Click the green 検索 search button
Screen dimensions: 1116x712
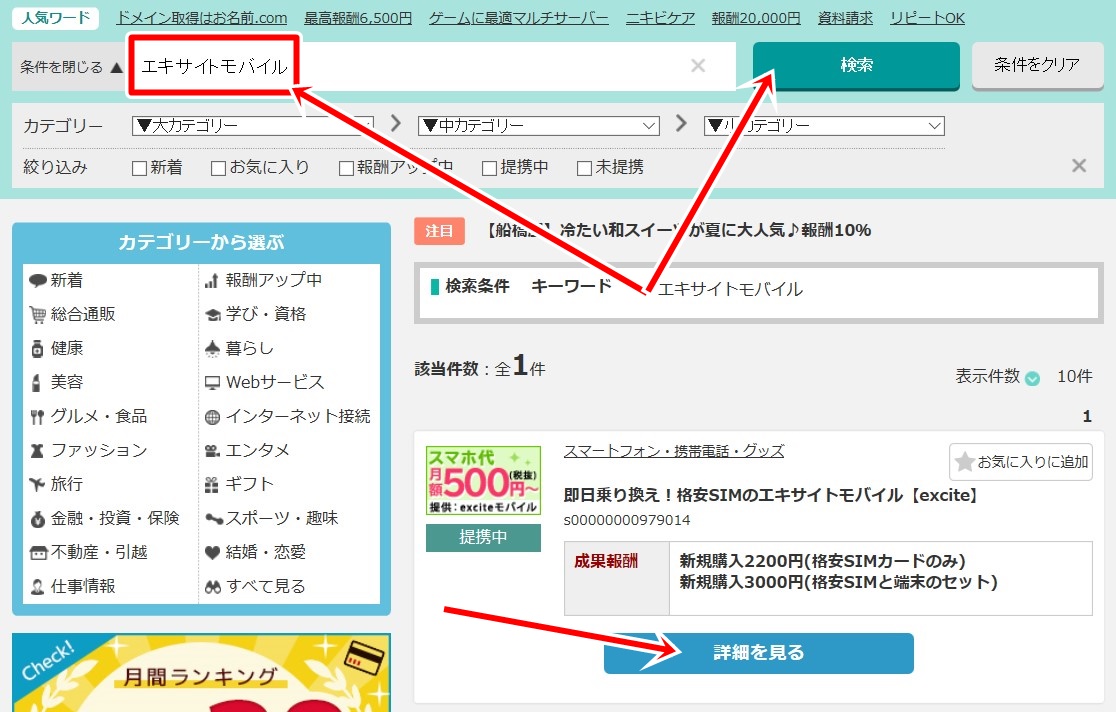(x=856, y=66)
